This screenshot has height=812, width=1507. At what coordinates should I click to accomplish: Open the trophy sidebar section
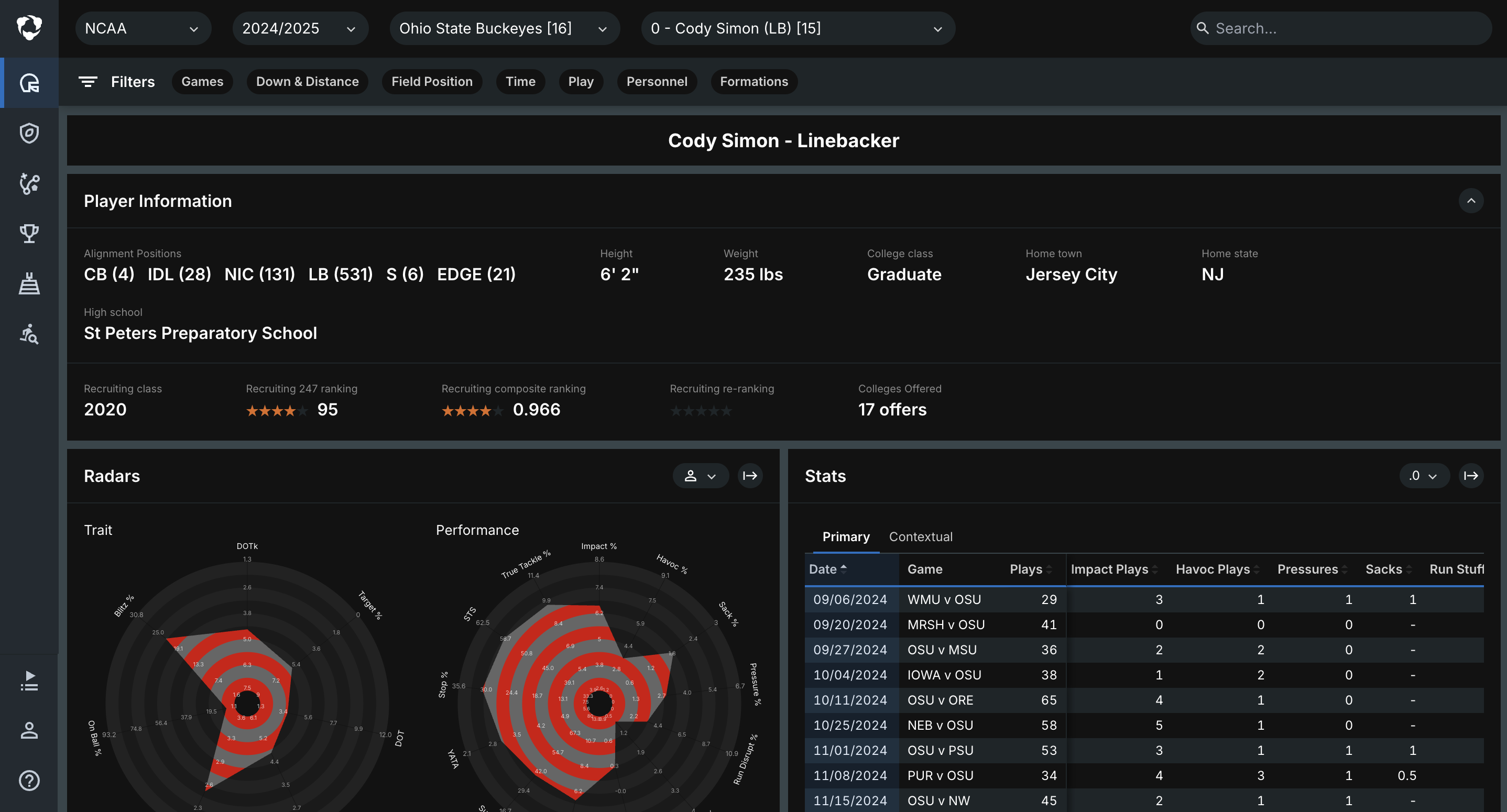pos(29,234)
